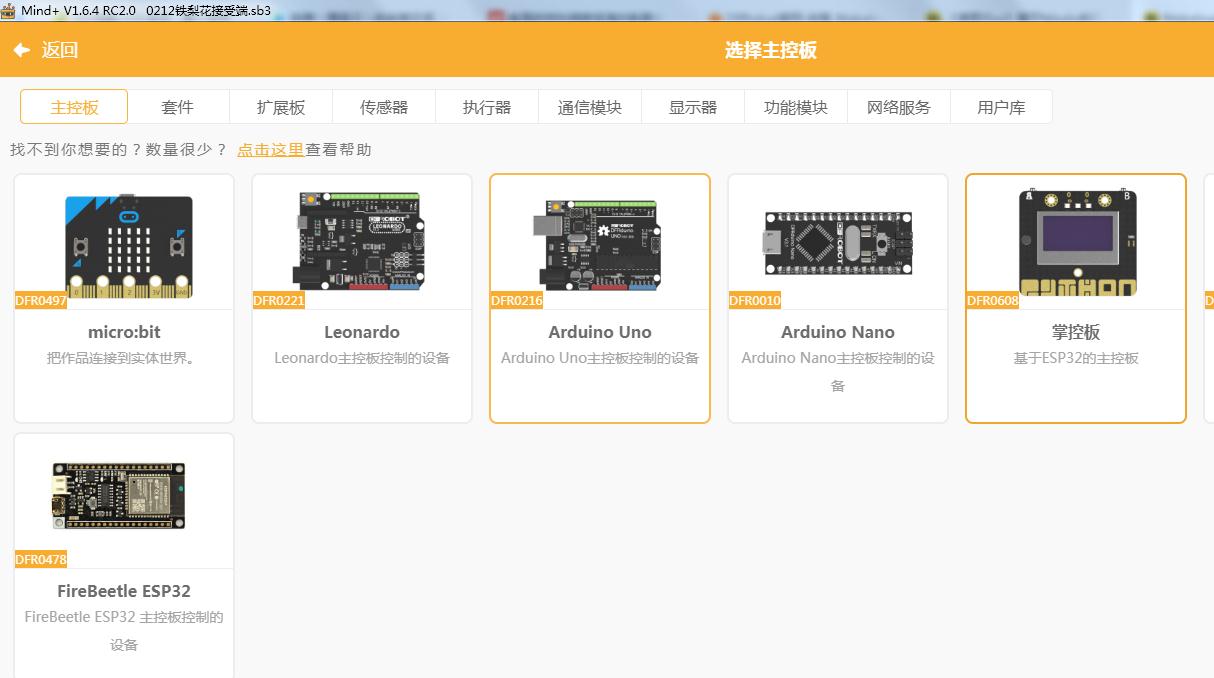Image resolution: width=1214 pixels, height=678 pixels.
Task: Click the FireBeetle ESP32 card title
Action: (x=124, y=591)
